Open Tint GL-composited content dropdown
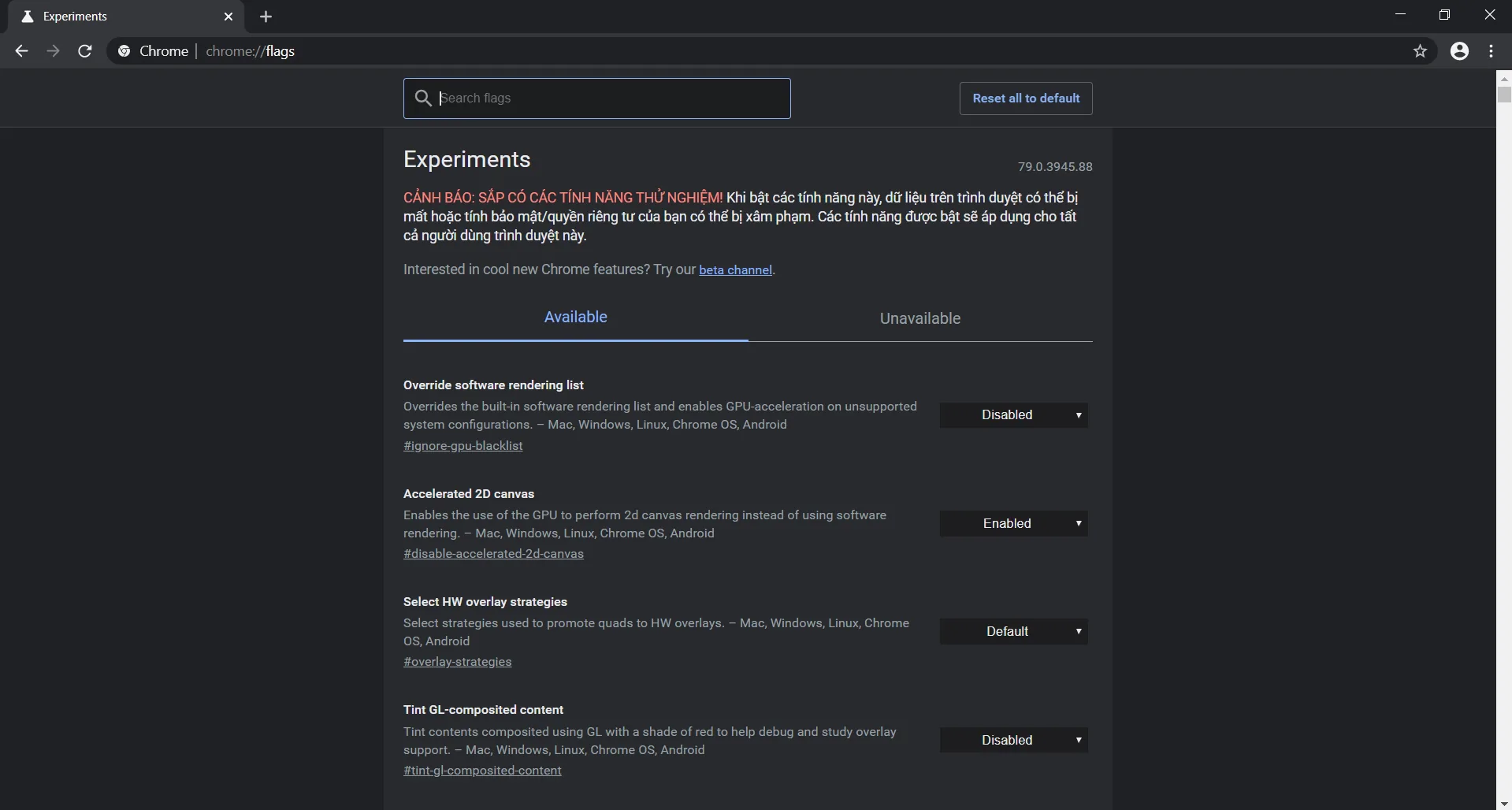The height and width of the screenshot is (810, 1512). point(1013,741)
